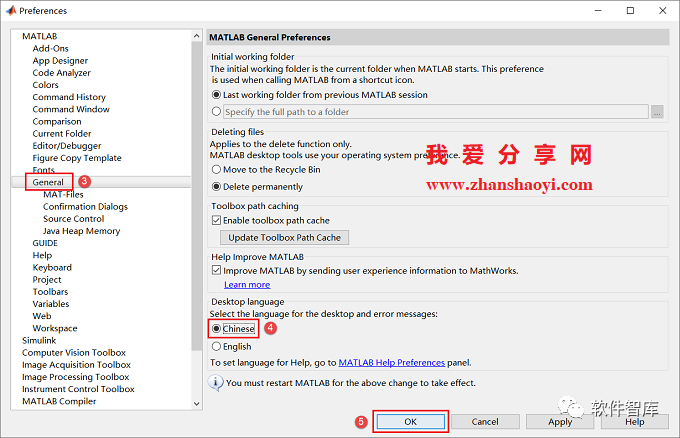Image resolution: width=680 pixels, height=438 pixels.
Task: Open Help item in preferences tree
Action: coord(42,255)
